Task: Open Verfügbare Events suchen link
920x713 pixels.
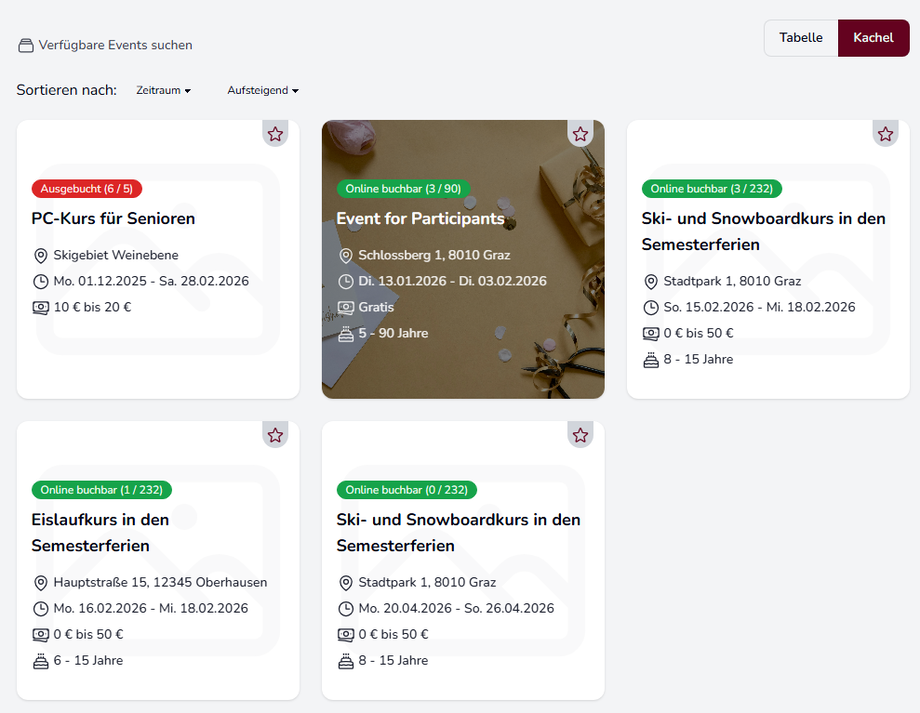Action: click(x=115, y=46)
